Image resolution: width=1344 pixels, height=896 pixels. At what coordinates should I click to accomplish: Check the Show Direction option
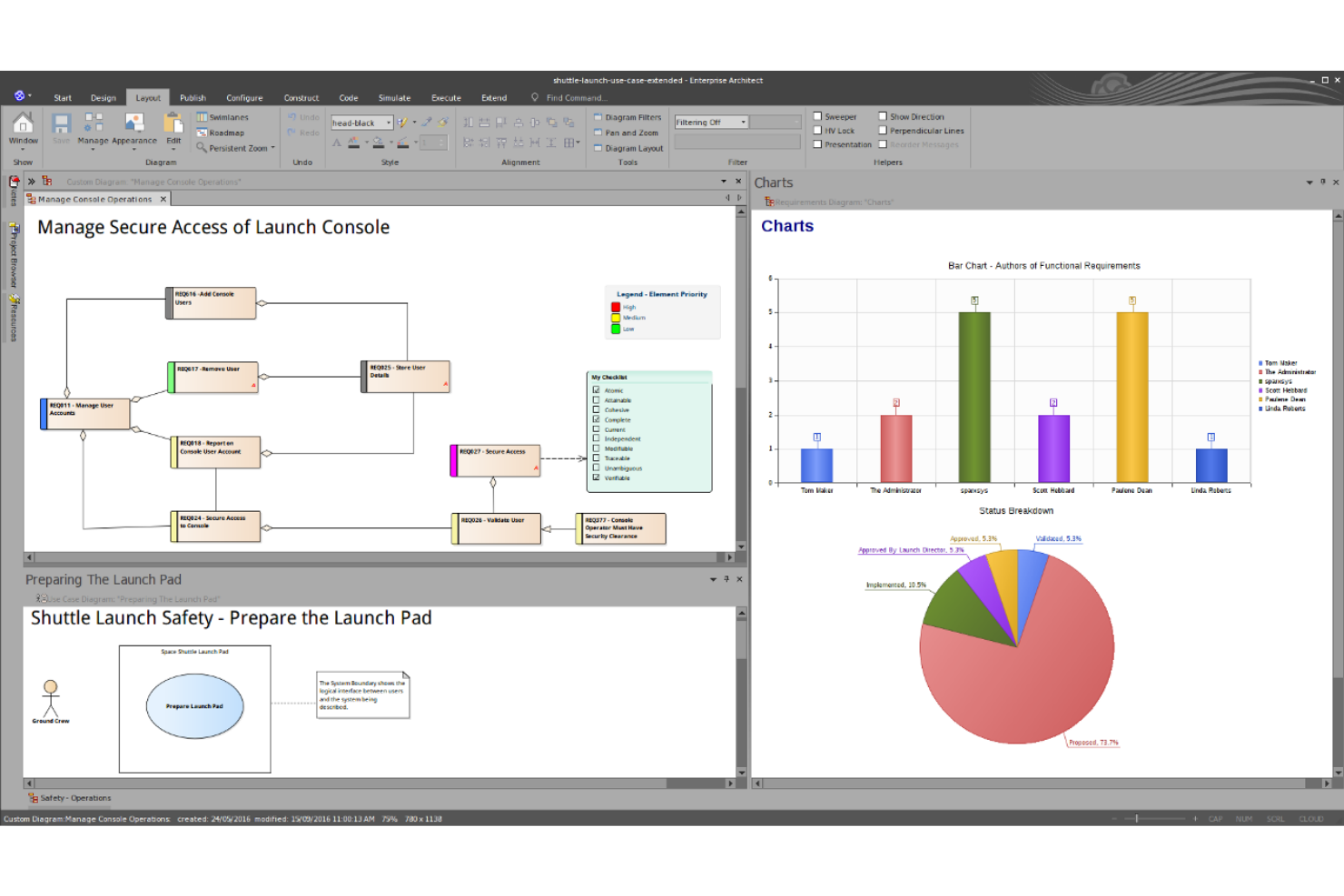[x=883, y=116]
